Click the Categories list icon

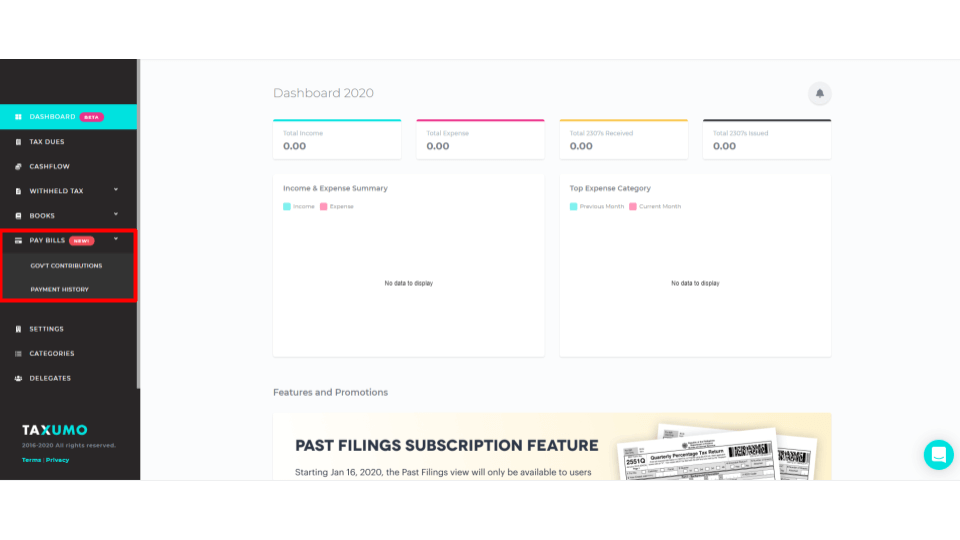(x=18, y=354)
